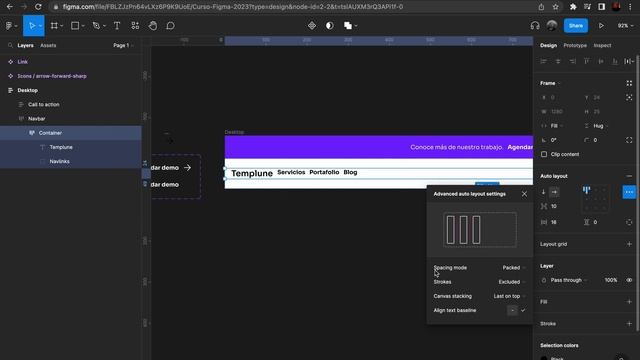
Task: Toggle Align text baseline check option
Action: click(523, 310)
